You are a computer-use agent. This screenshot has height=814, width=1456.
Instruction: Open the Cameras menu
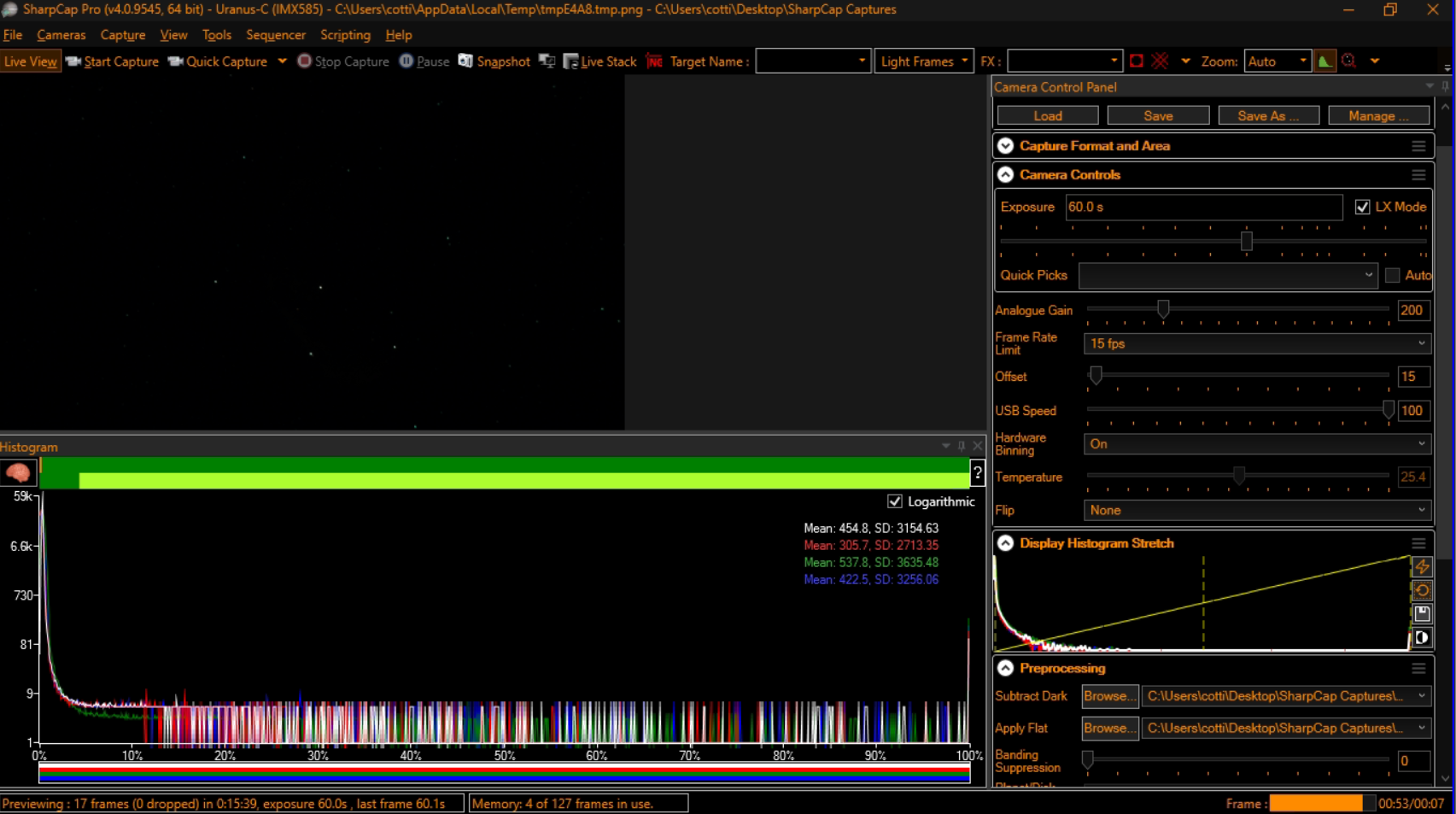click(61, 35)
